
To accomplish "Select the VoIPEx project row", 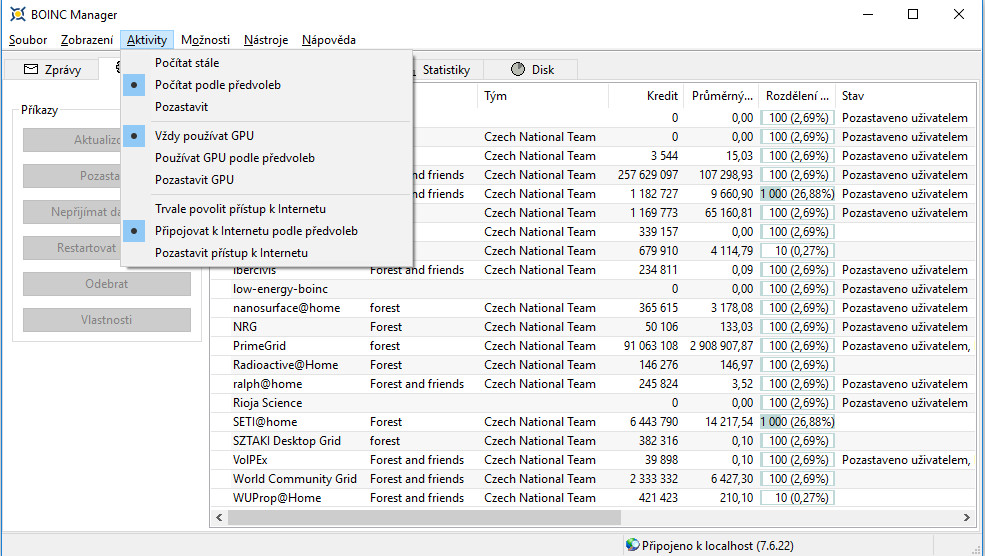I will tap(592, 460).
